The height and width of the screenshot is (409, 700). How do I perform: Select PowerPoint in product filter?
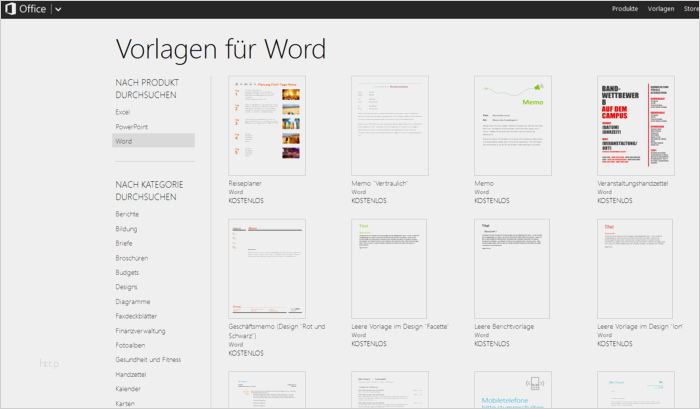click(132, 127)
